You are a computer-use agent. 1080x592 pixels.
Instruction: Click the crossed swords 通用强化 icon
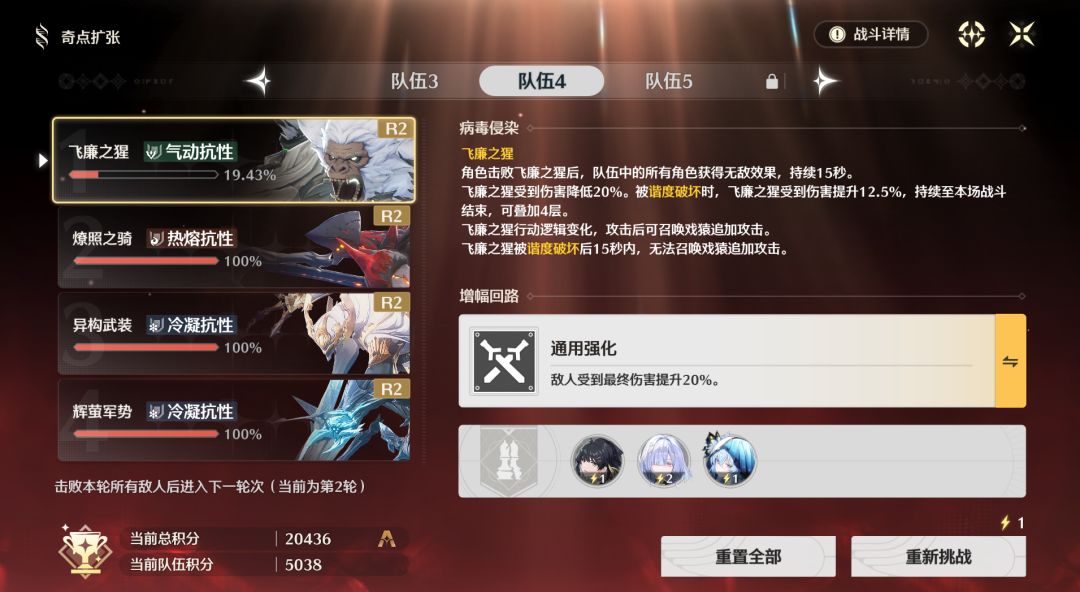[503, 361]
